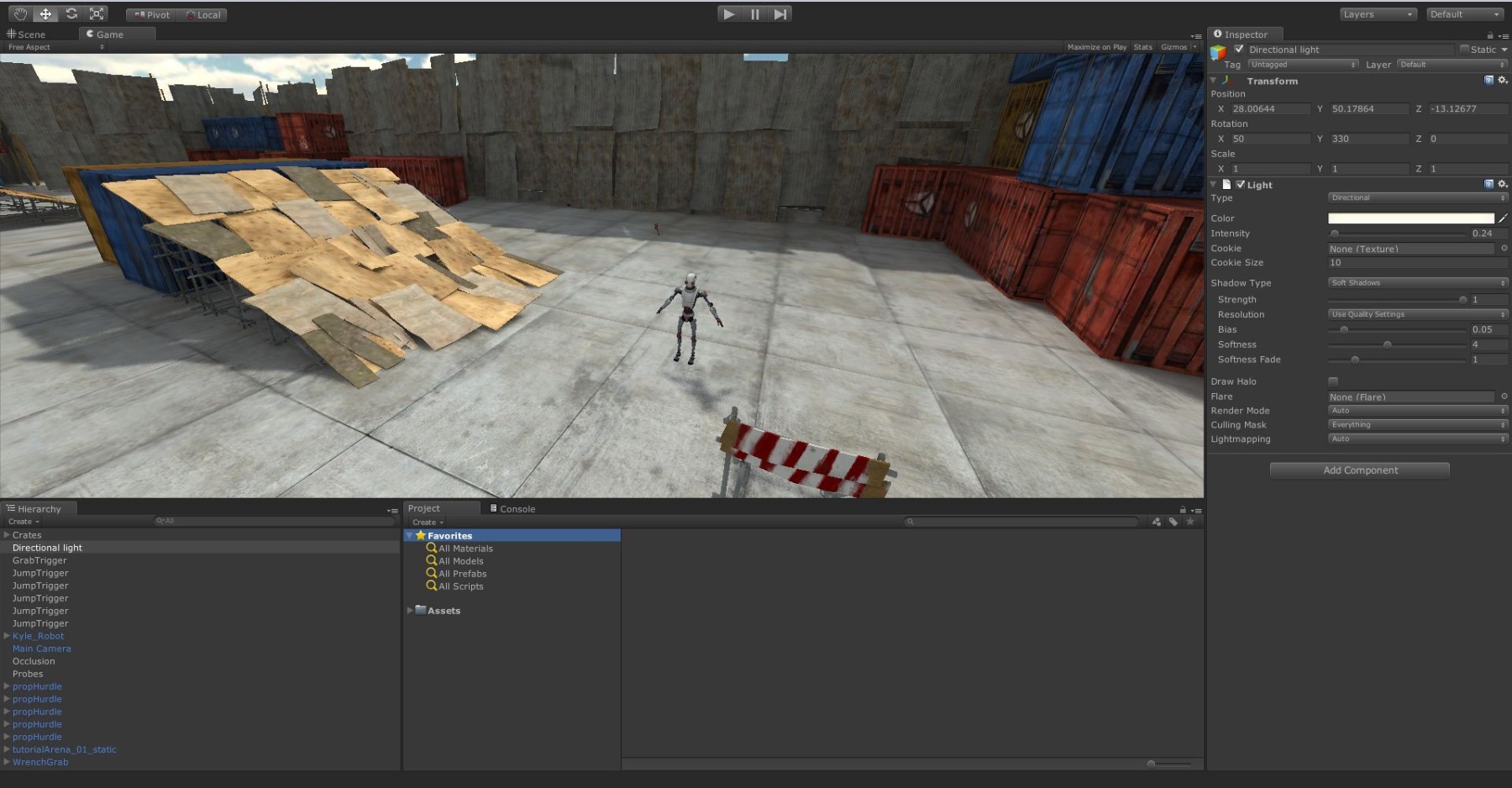Click the light Color swatch
The height and width of the screenshot is (788, 1512).
pos(1410,218)
